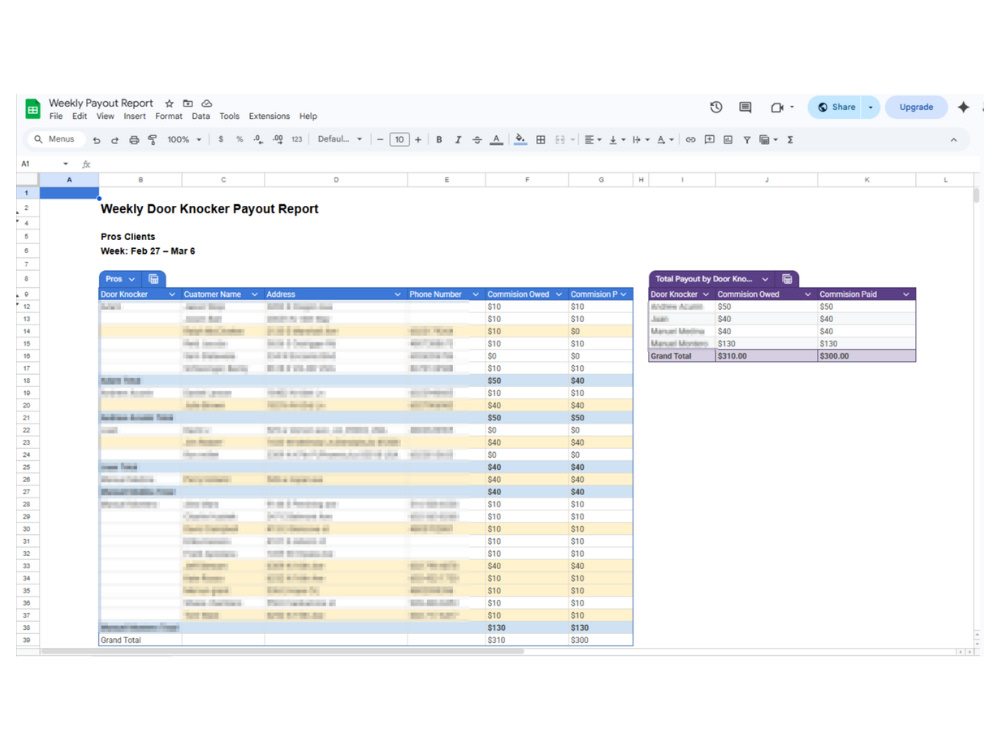The image size is (1000, 750).
Task: Open text wrapping dropdown
Action: pyautogui.click(x=640, y=140)
